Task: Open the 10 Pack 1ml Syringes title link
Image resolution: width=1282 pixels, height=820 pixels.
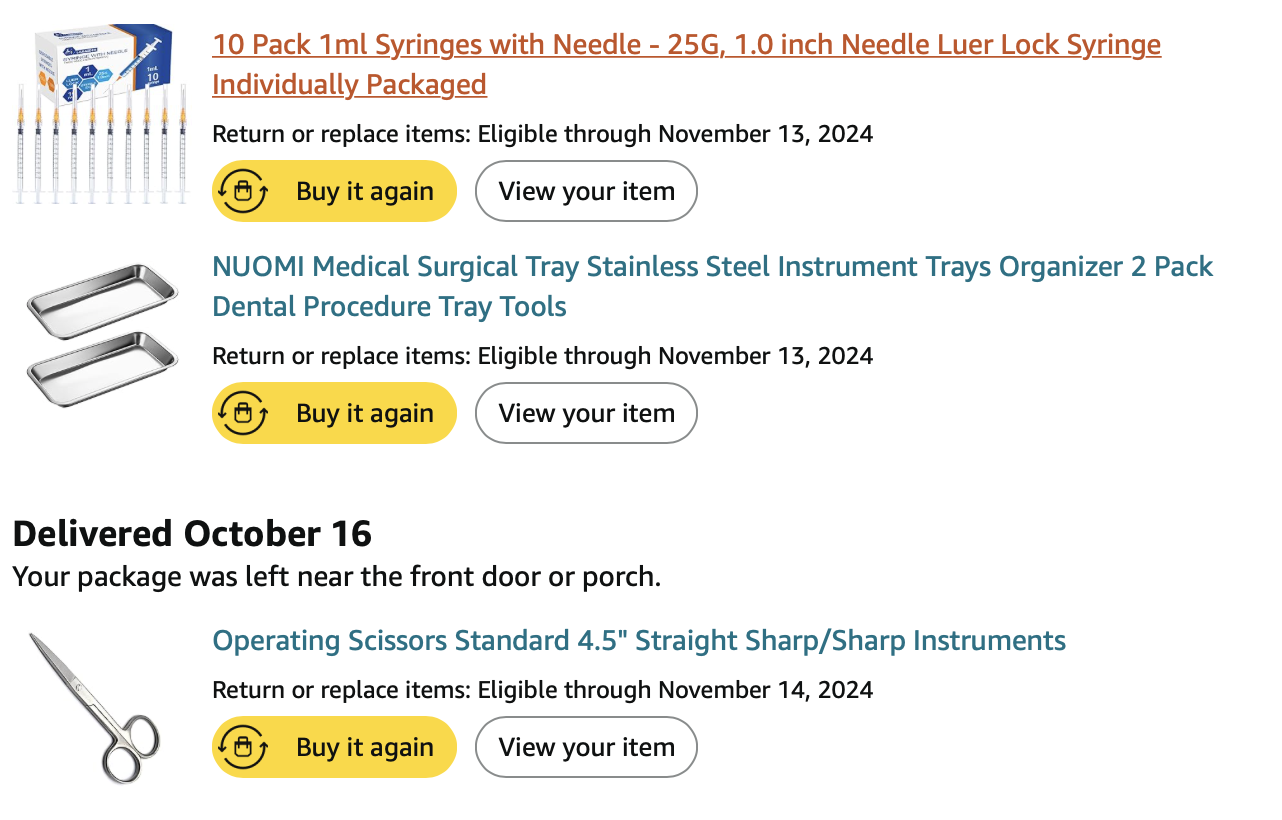Action: coord(686,64)
